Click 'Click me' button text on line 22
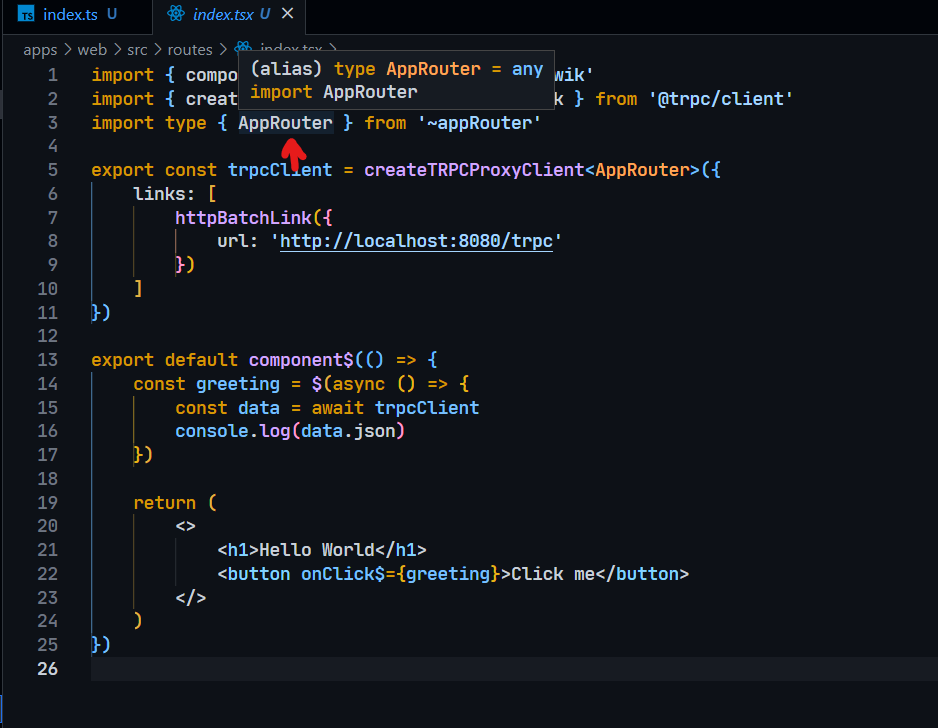Viewport: 938px width, 728px height. (x=553, y=574)
